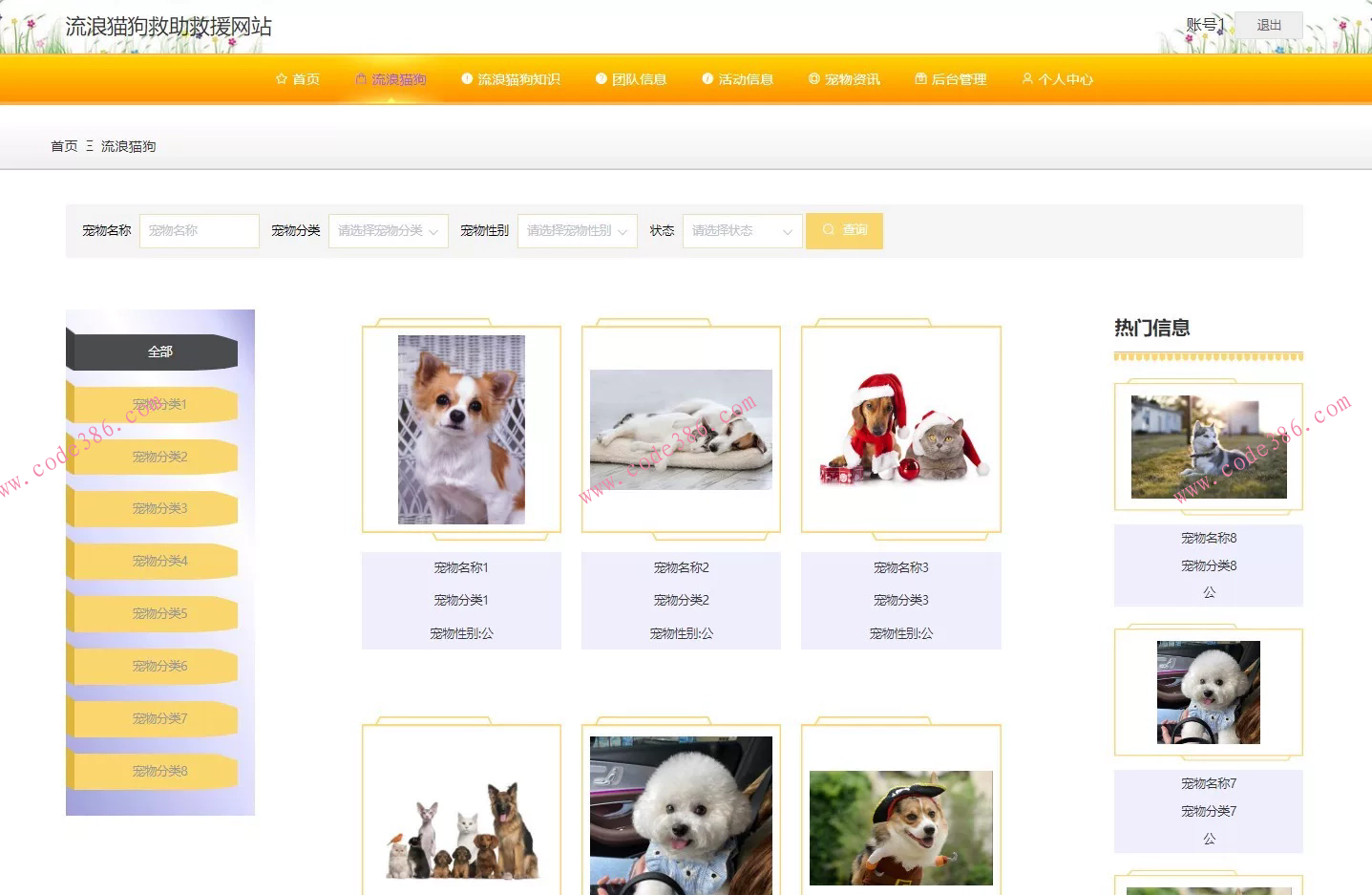Click the person icon beside 个人中心
Image resolution: width=1372 pixels, height=895 pixels.
point(1027,79)
